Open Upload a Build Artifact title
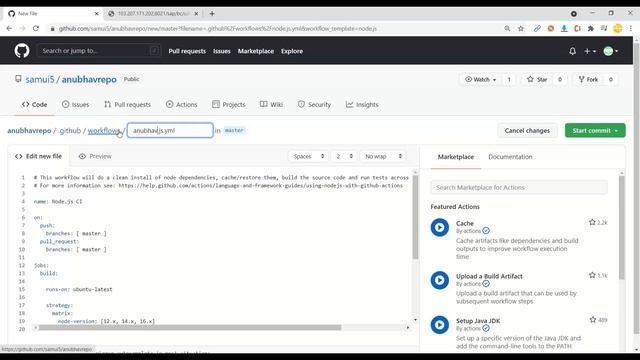This screenshot has width=640, height=360. (x=489, y=276)
